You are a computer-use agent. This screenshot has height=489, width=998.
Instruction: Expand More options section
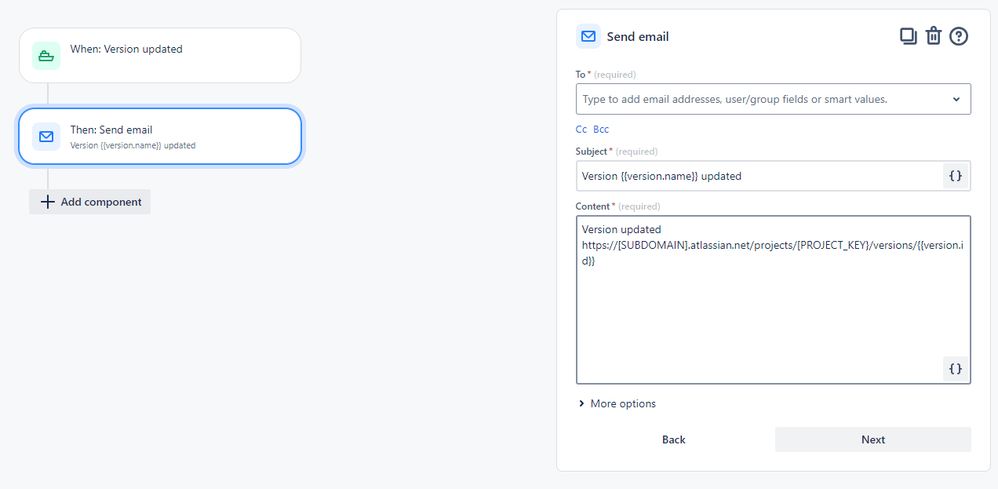point(617,404)
